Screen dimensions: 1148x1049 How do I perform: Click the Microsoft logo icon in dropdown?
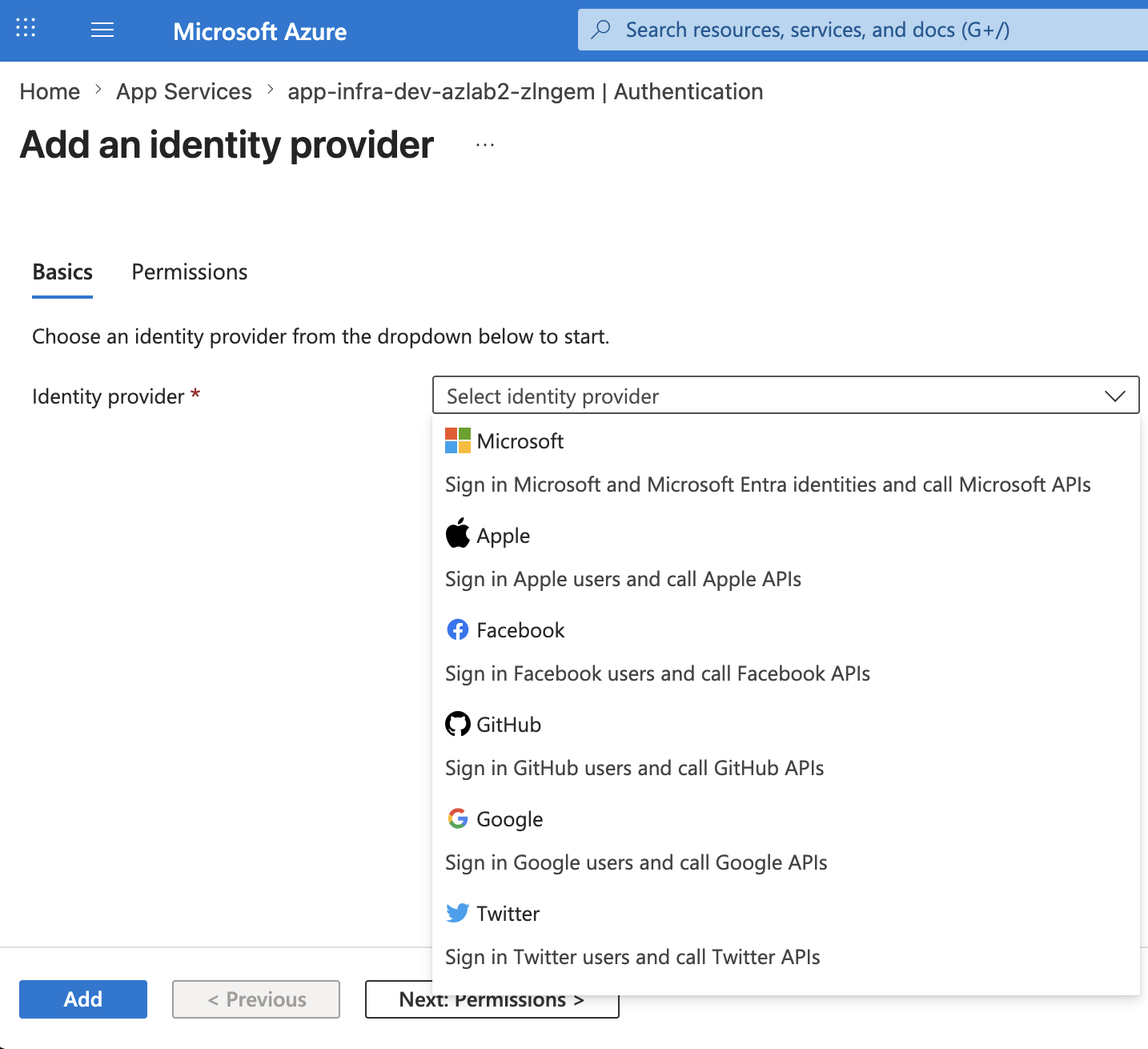[458, 440]
